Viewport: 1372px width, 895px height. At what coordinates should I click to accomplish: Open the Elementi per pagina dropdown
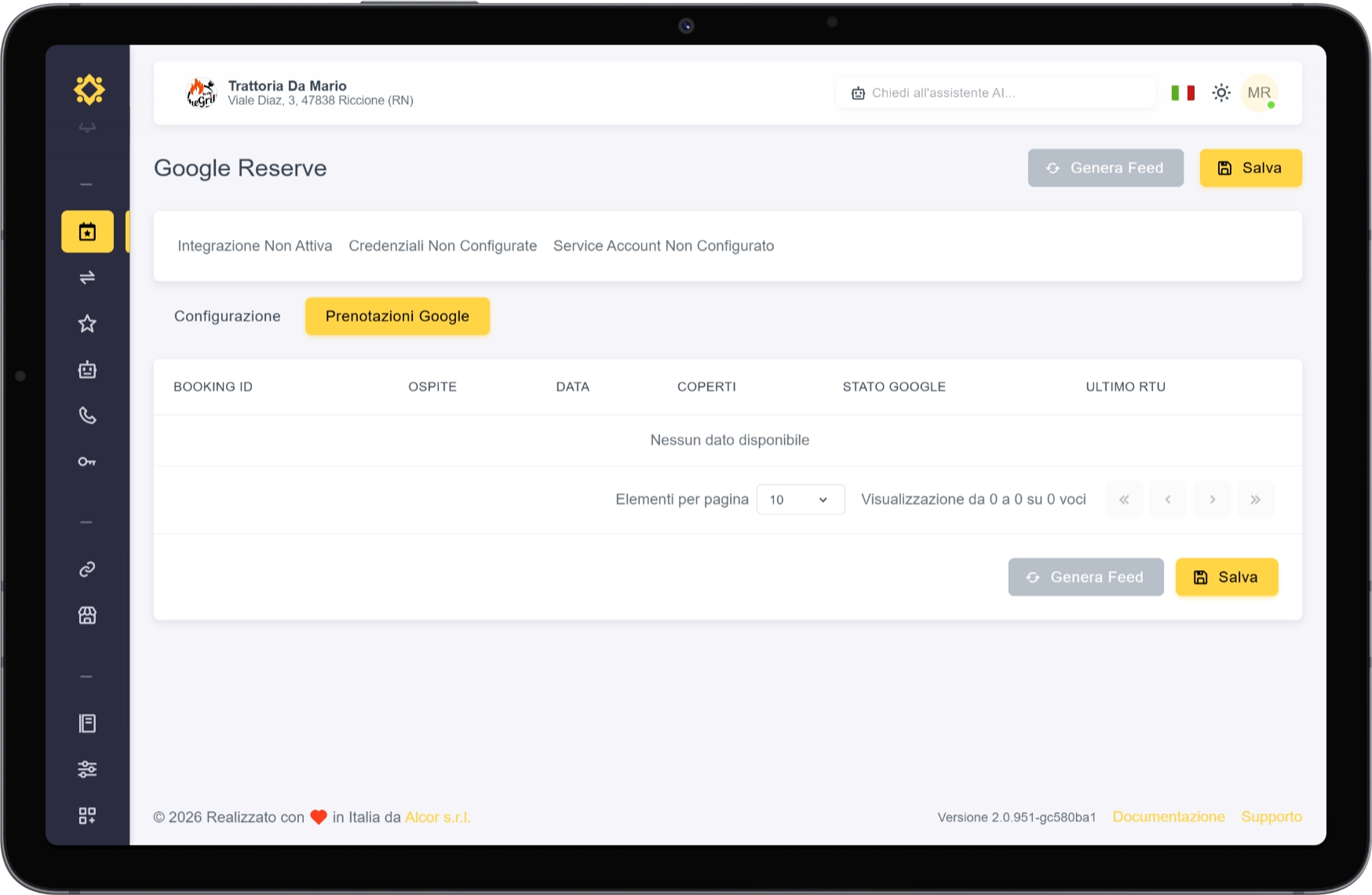click(x=800, y=499)
